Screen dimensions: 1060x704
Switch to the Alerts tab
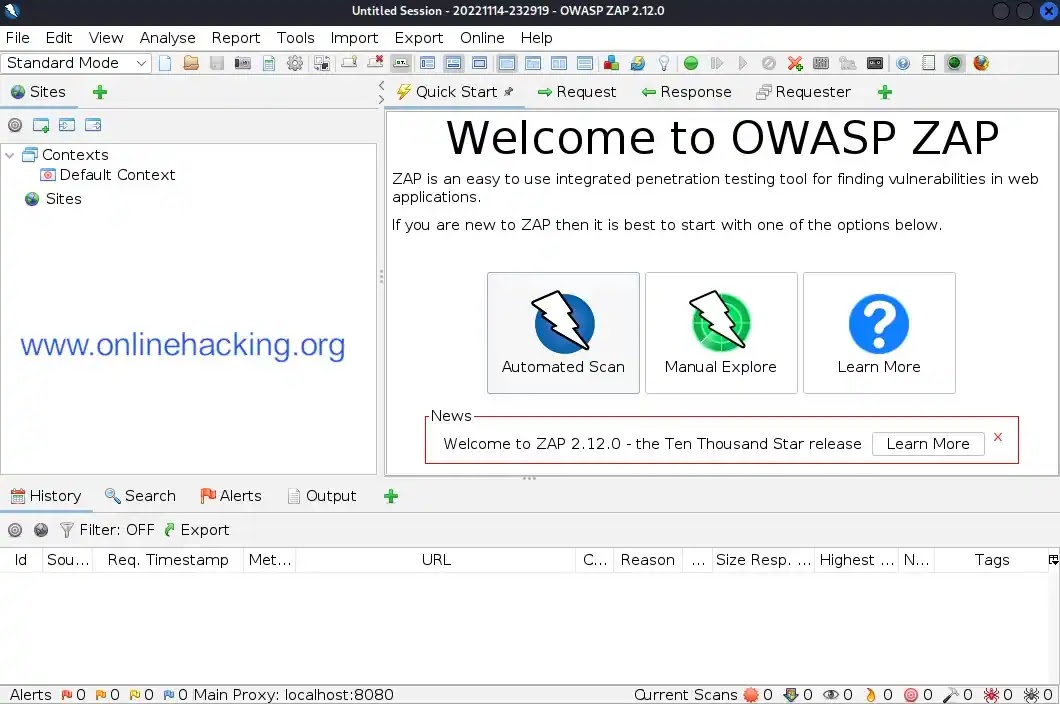[231, 496]
